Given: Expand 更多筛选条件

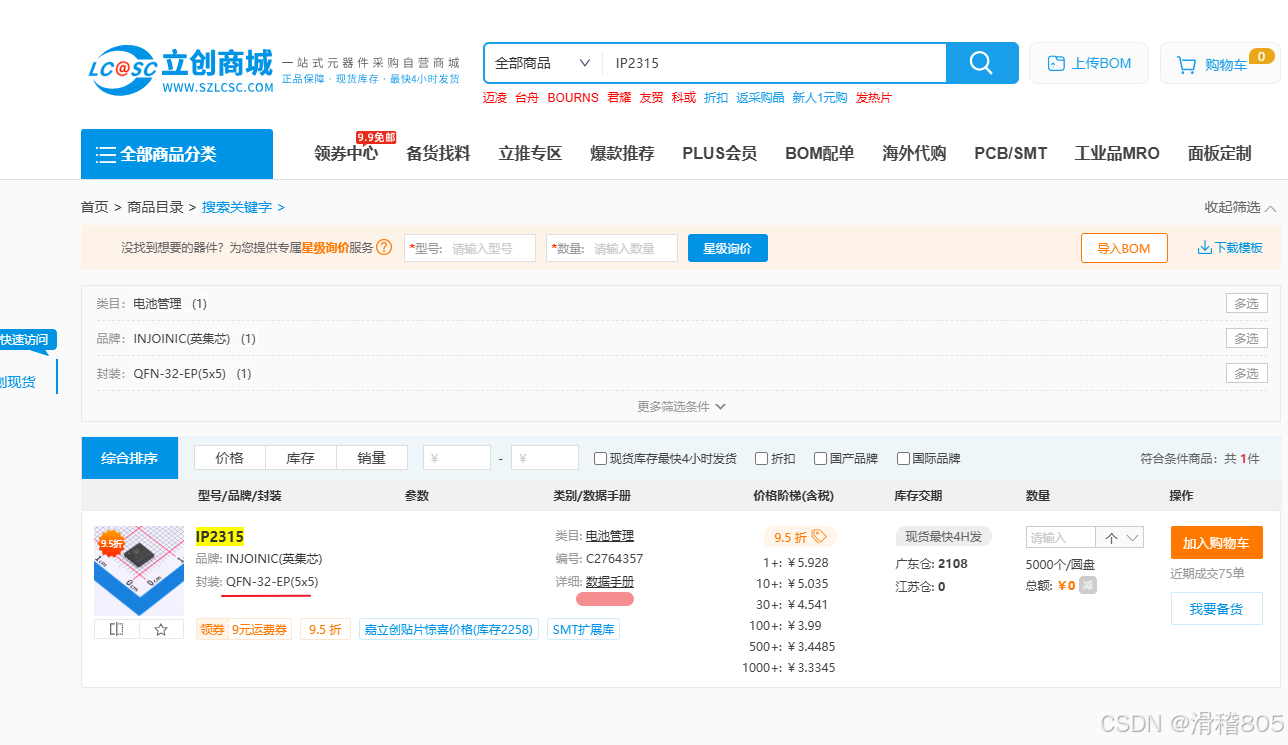Looking at the screenshot, I should pos(681,406).
